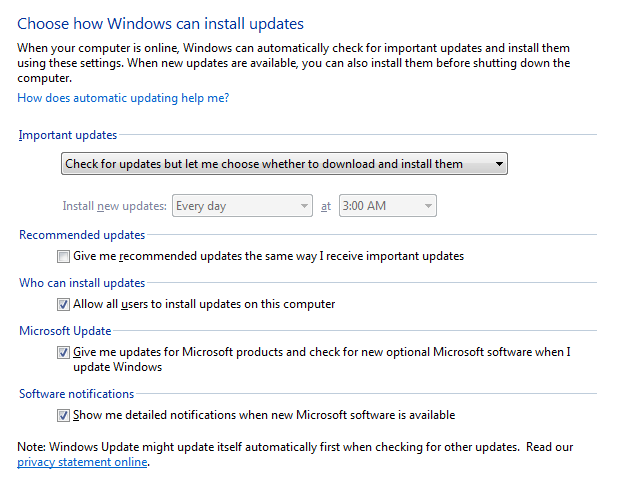Viewport: 627px width, 493px height.
Task: Expand the "3:00 AM" time dropdown
Action: [x=387, y=206]
